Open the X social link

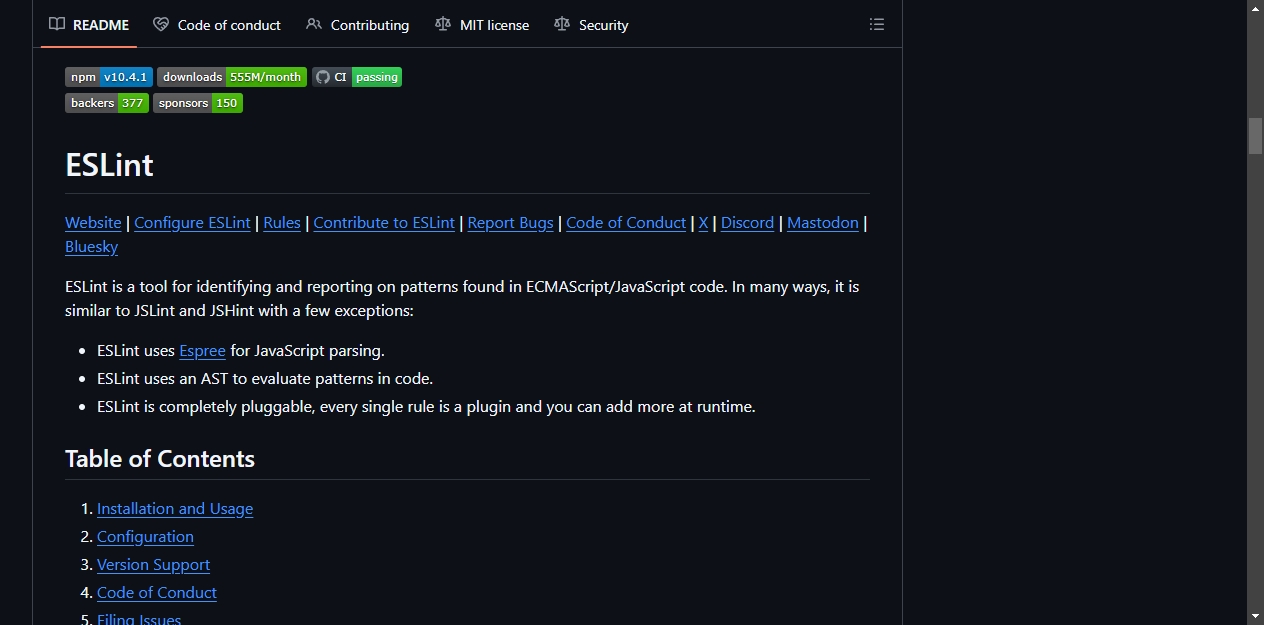[x=703, y=223]
